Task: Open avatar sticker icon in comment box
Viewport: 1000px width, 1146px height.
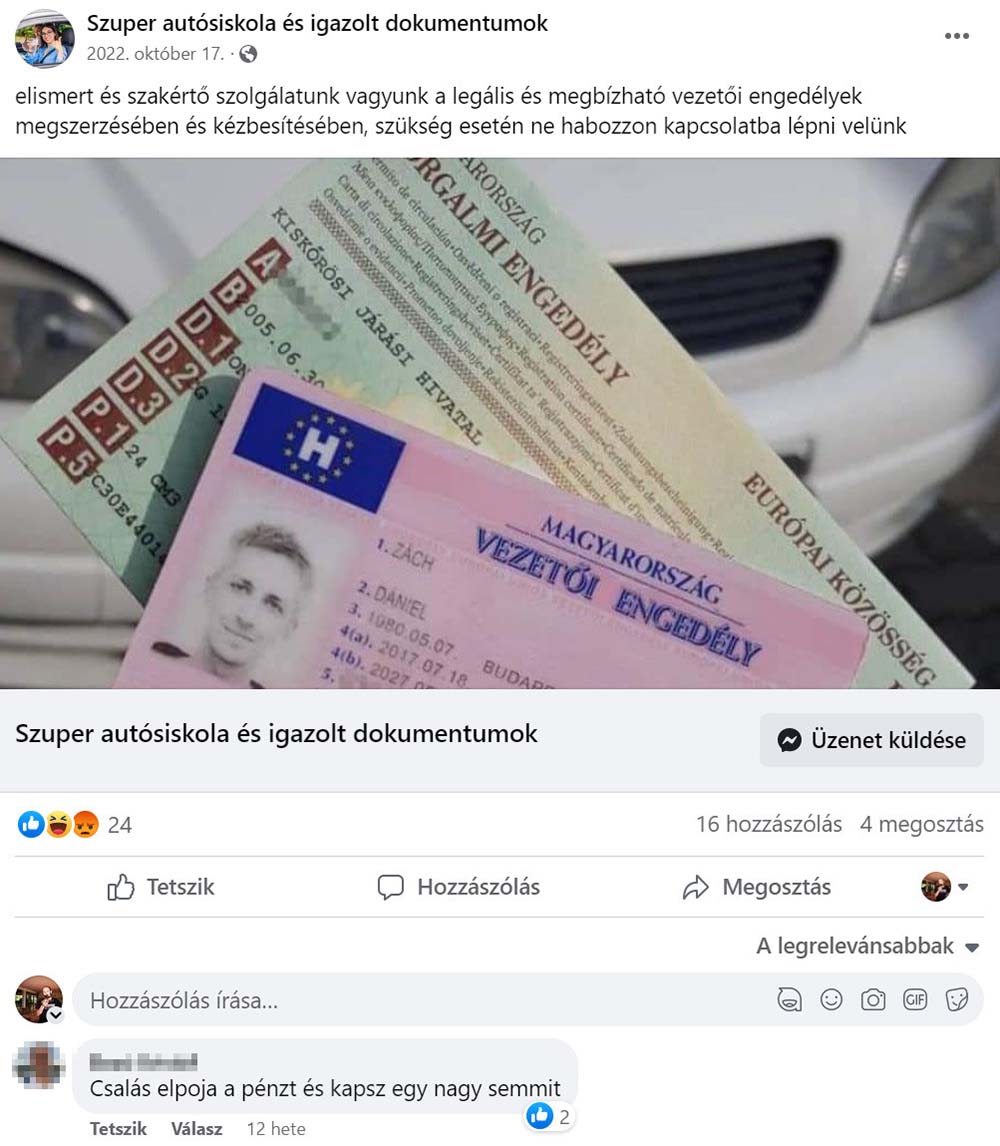Action: (789, 999)
